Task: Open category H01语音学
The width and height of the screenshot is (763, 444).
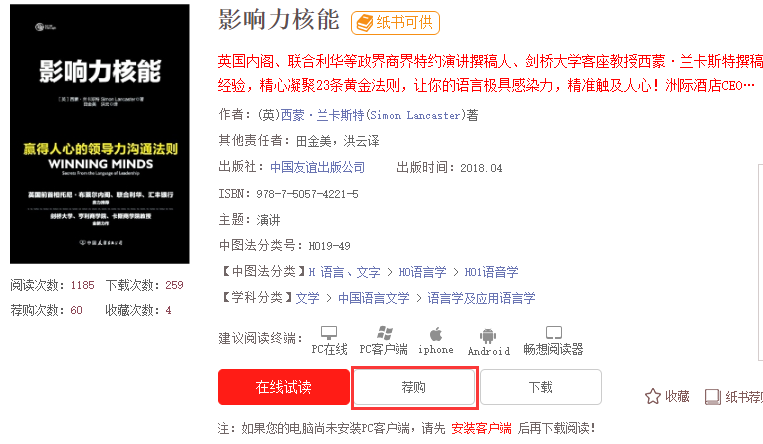Action: 491,272
